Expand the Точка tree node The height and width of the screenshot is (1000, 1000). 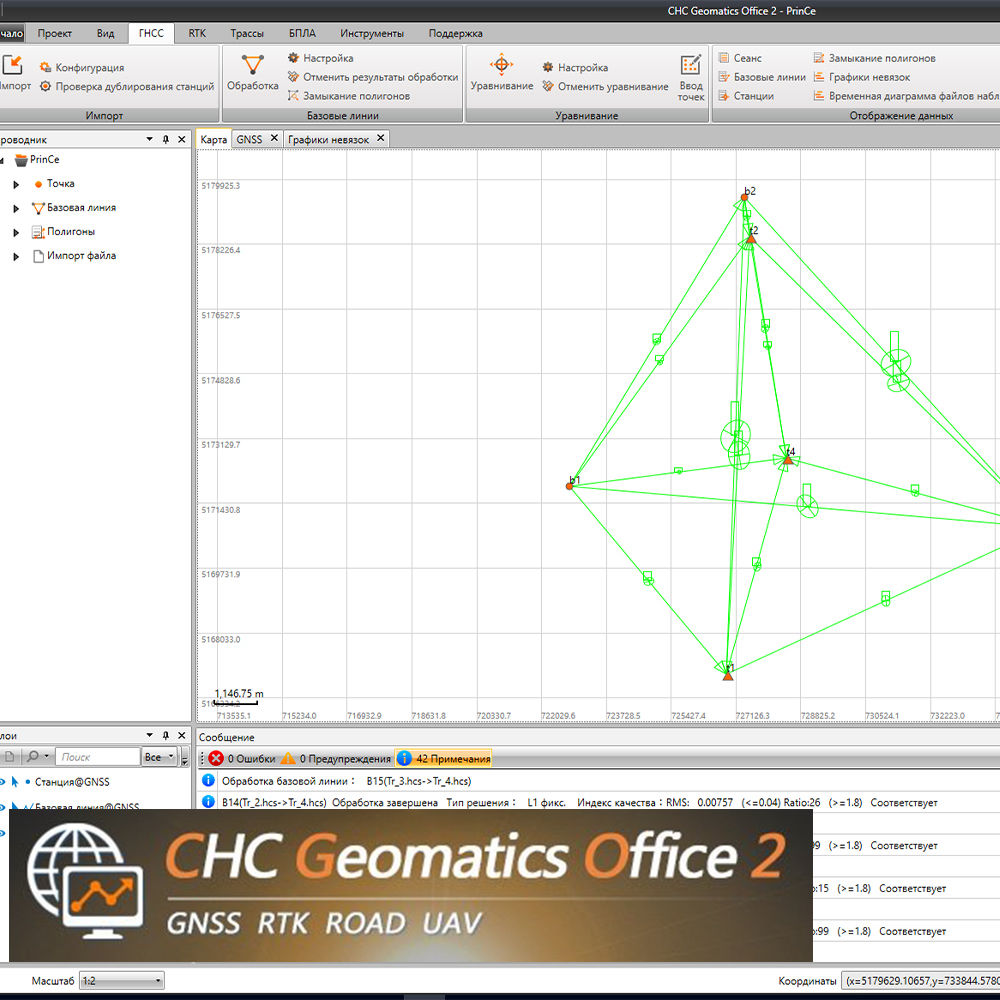(17, 184)
